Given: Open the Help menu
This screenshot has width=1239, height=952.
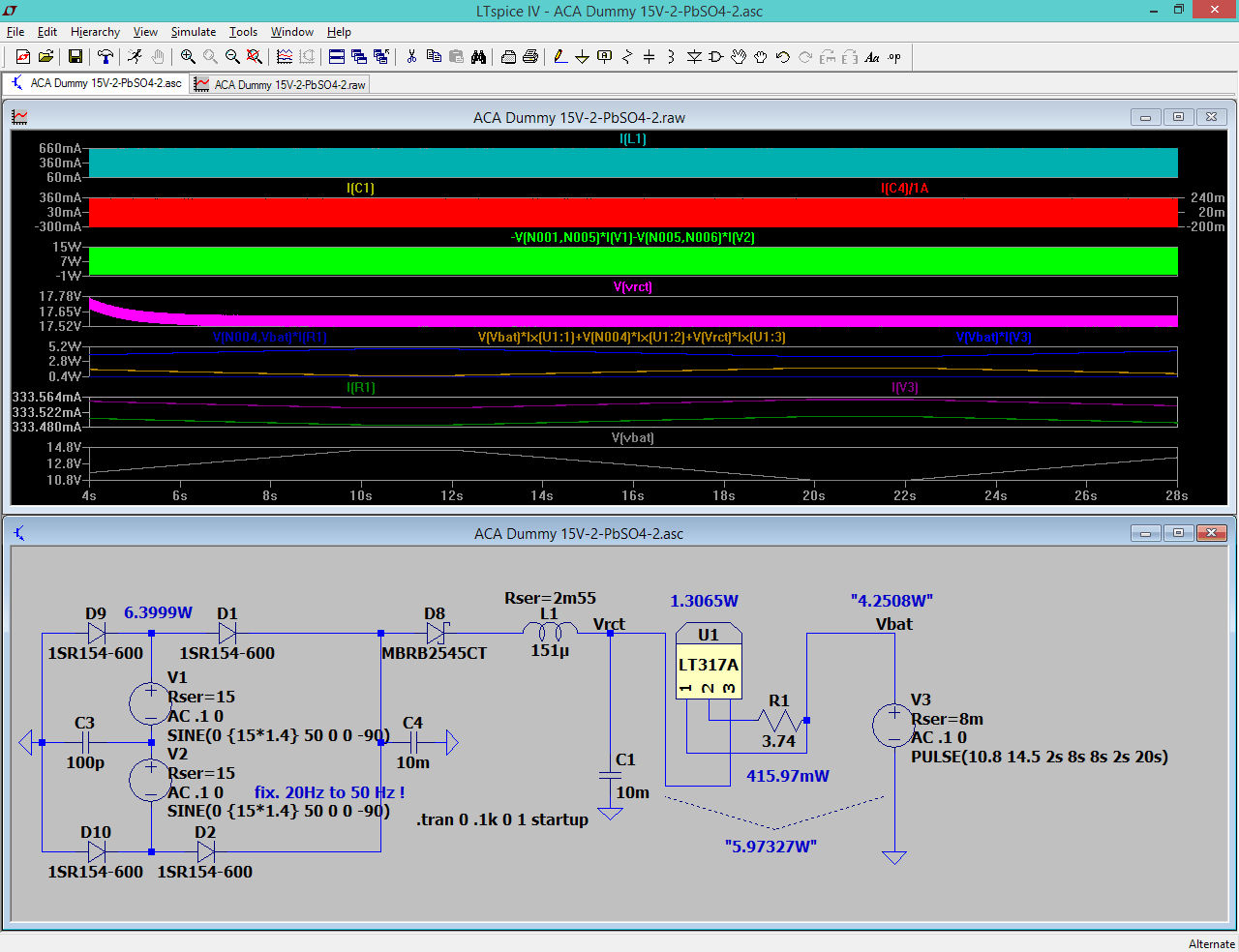Looking at the screenshot, I should [x=339, y=32].
